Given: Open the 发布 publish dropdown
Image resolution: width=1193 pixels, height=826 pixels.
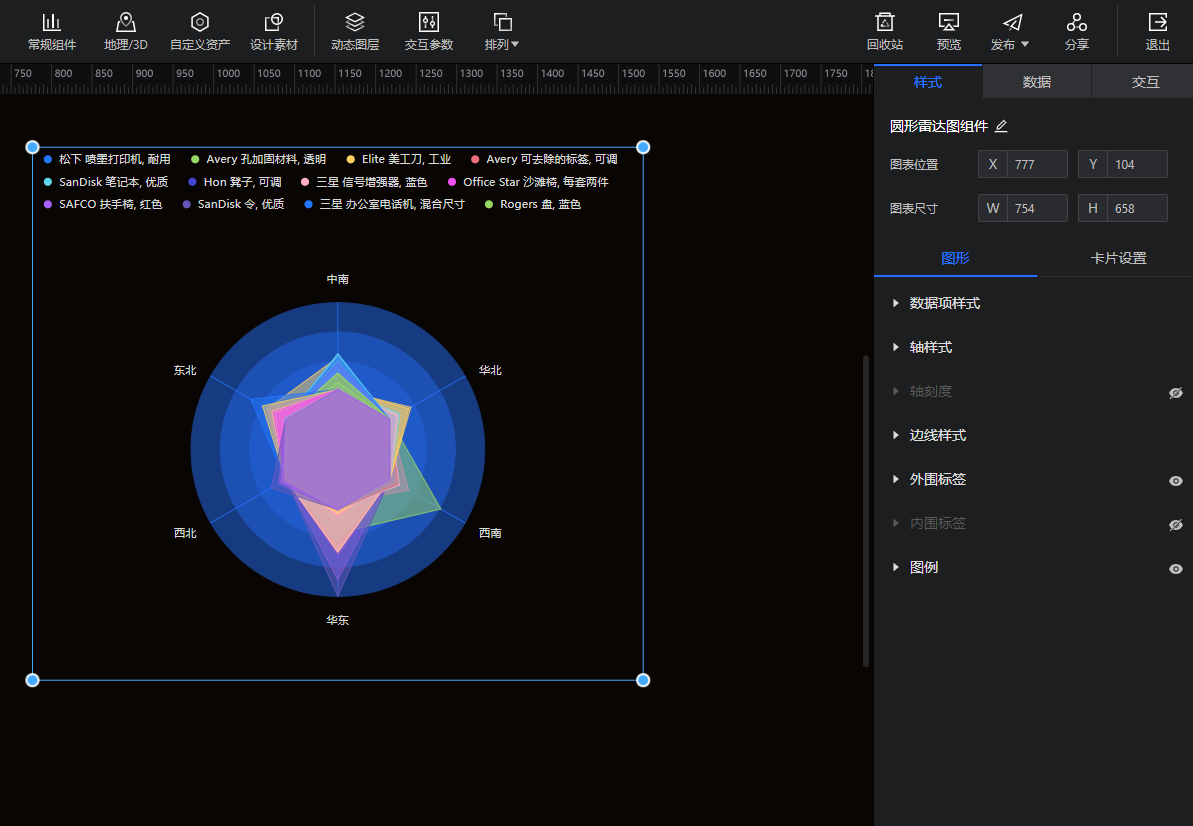Looking at the screenshot, I should click(x=1011, y=32).
